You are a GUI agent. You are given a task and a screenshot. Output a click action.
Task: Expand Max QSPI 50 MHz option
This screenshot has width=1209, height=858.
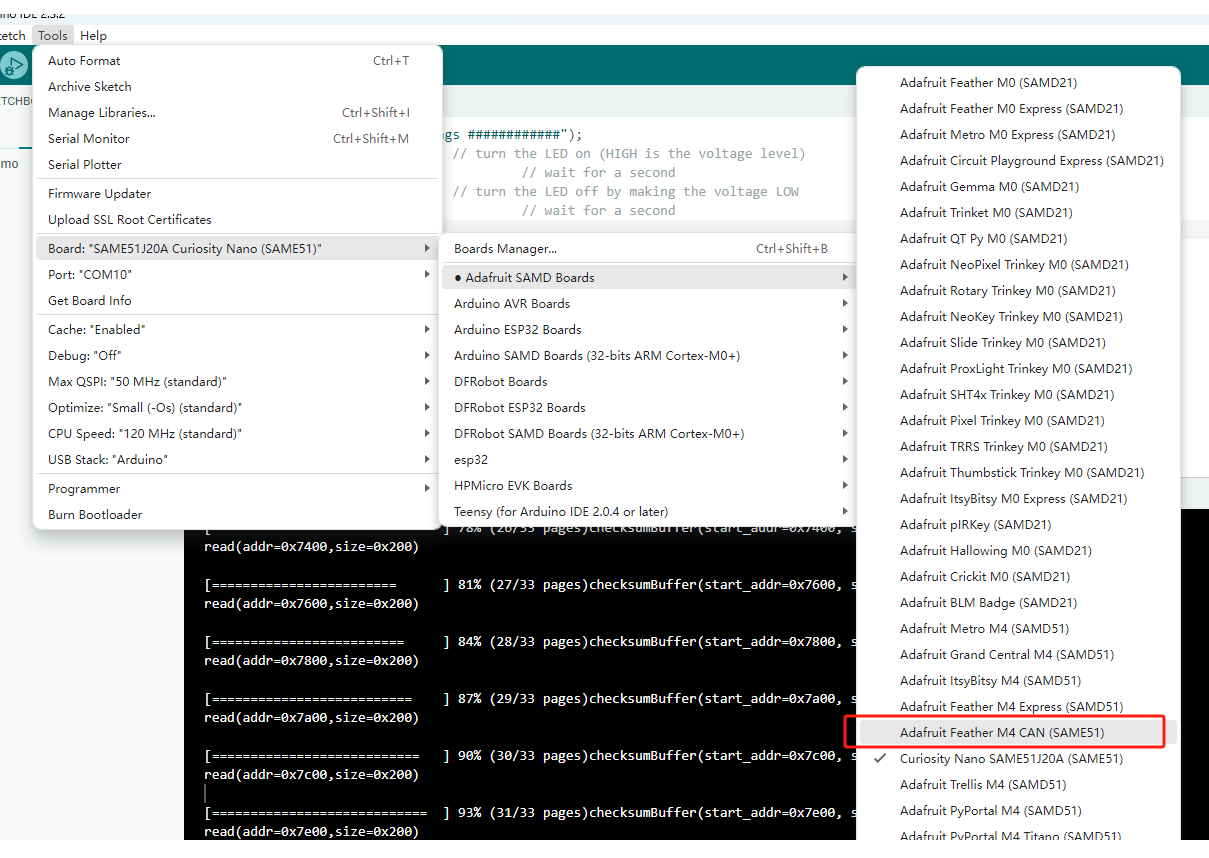238,382
